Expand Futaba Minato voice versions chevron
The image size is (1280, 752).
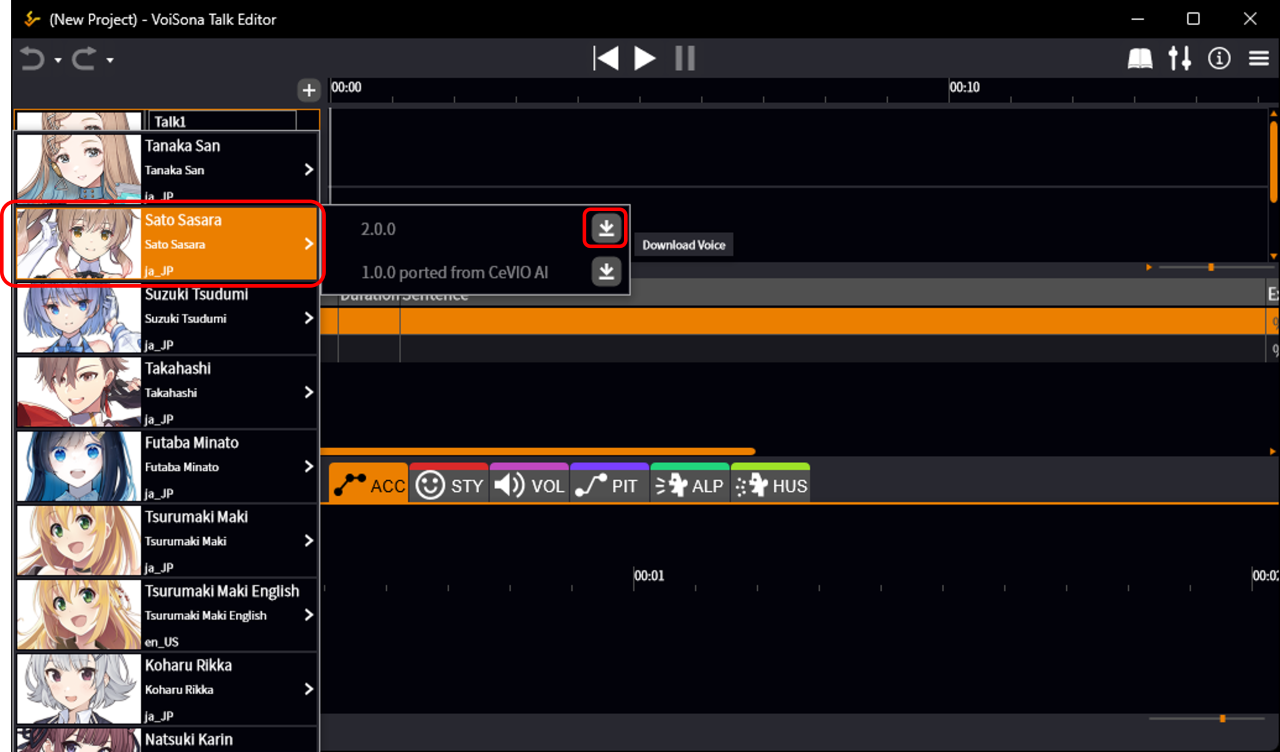point(309,466)
